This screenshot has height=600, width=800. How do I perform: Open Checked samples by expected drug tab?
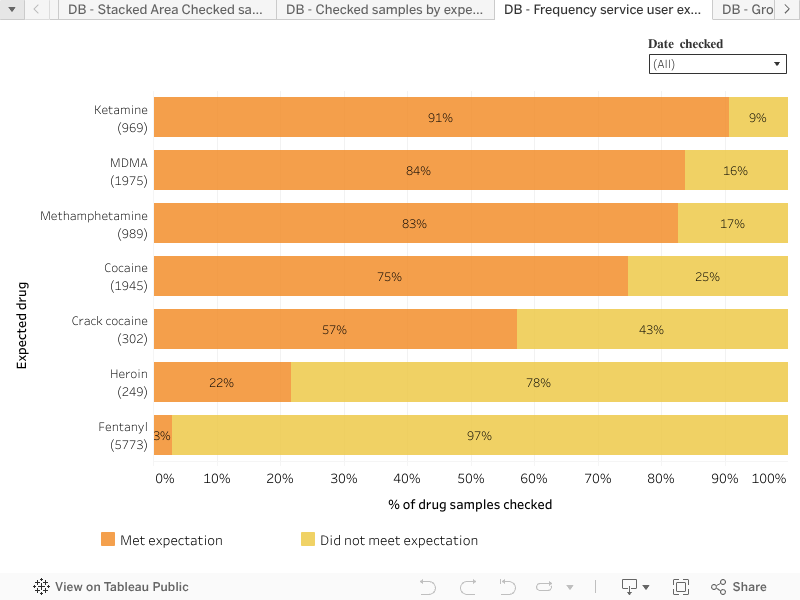point(384,10)
